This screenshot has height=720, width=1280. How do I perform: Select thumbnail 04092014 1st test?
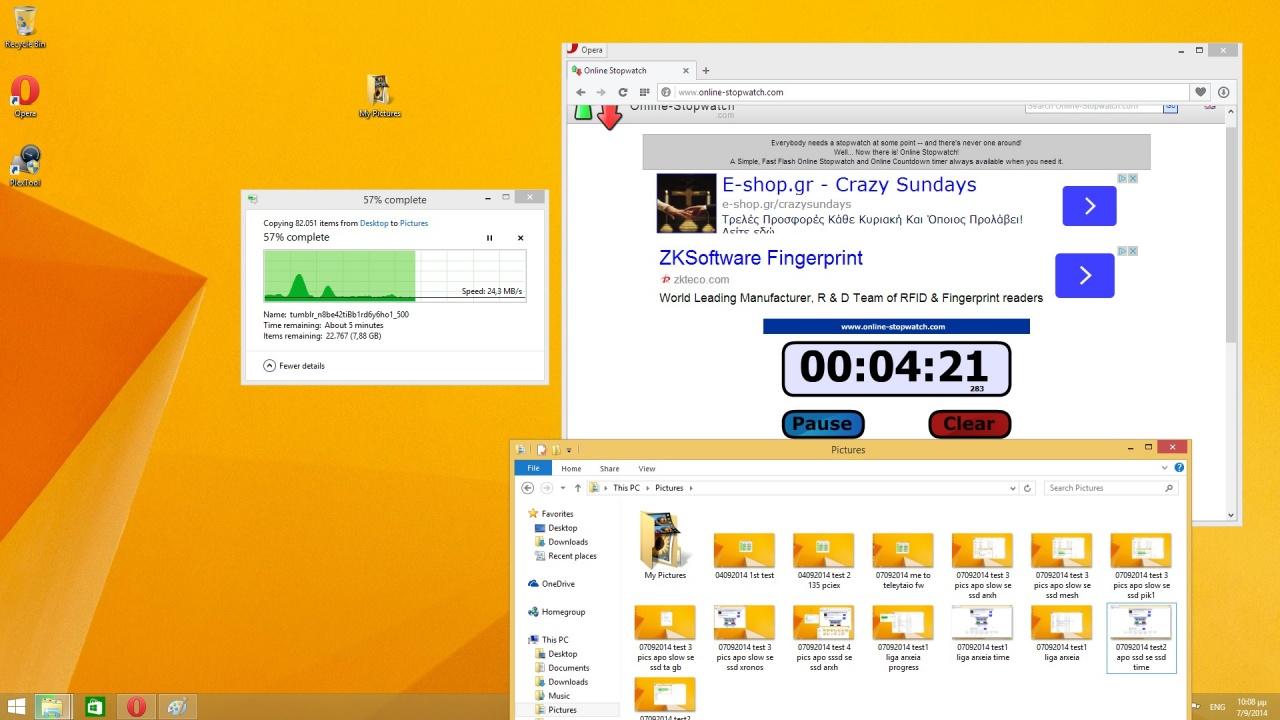pos(744,556)
